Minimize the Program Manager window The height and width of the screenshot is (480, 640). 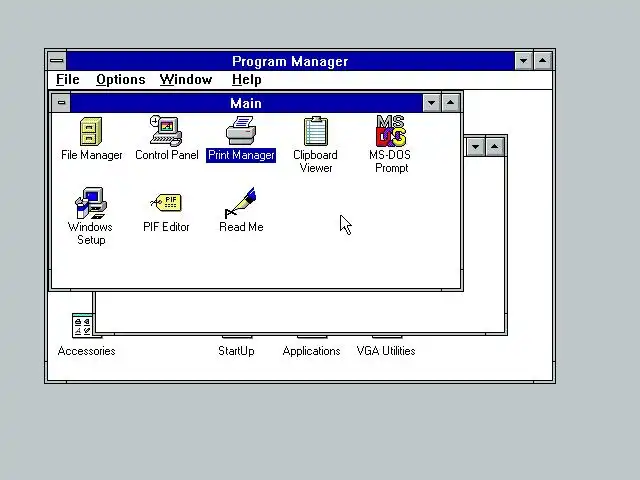click(x=523, y=61)
